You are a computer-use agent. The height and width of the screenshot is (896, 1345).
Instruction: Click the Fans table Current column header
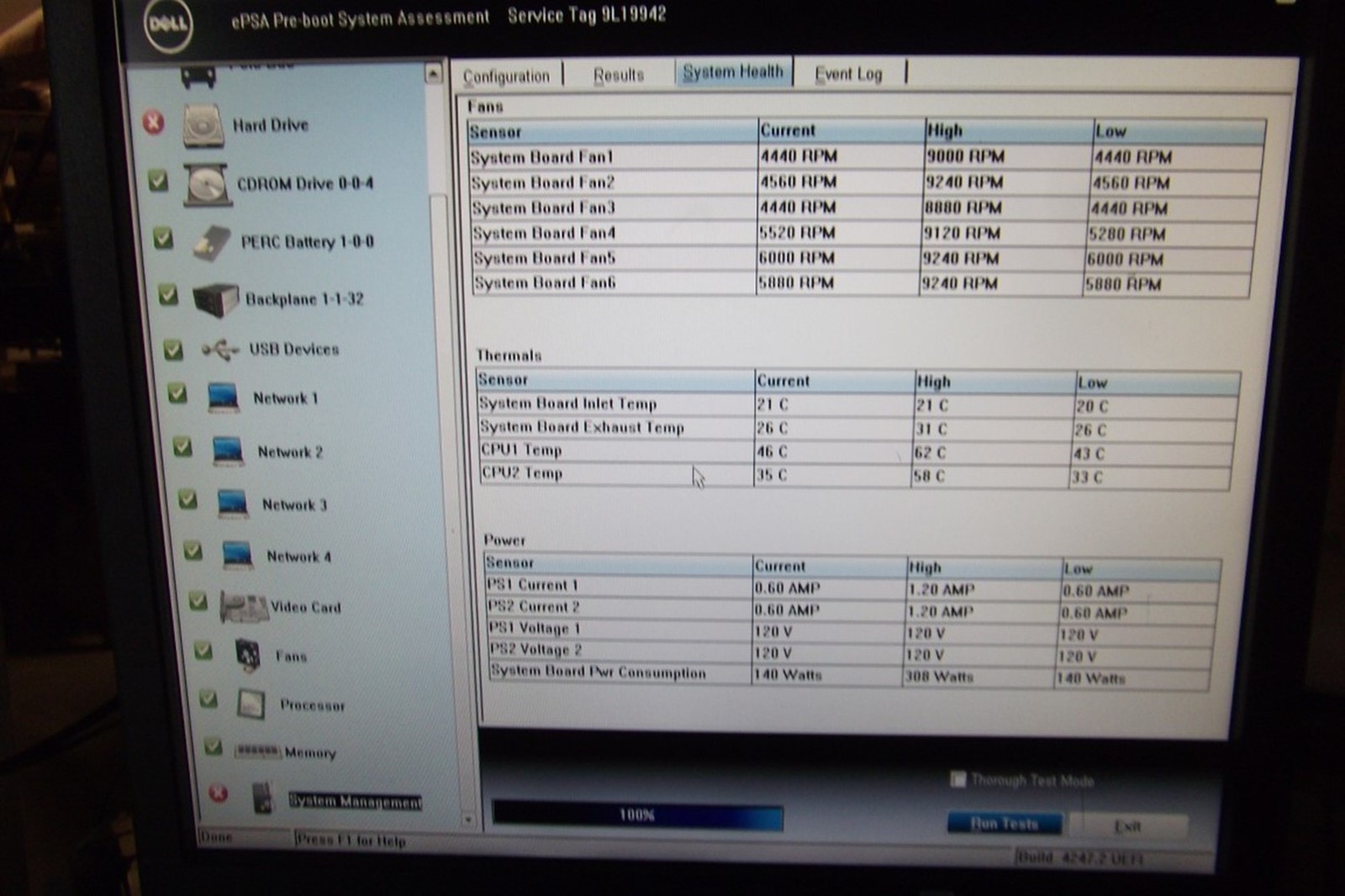(x=841, y=130)
